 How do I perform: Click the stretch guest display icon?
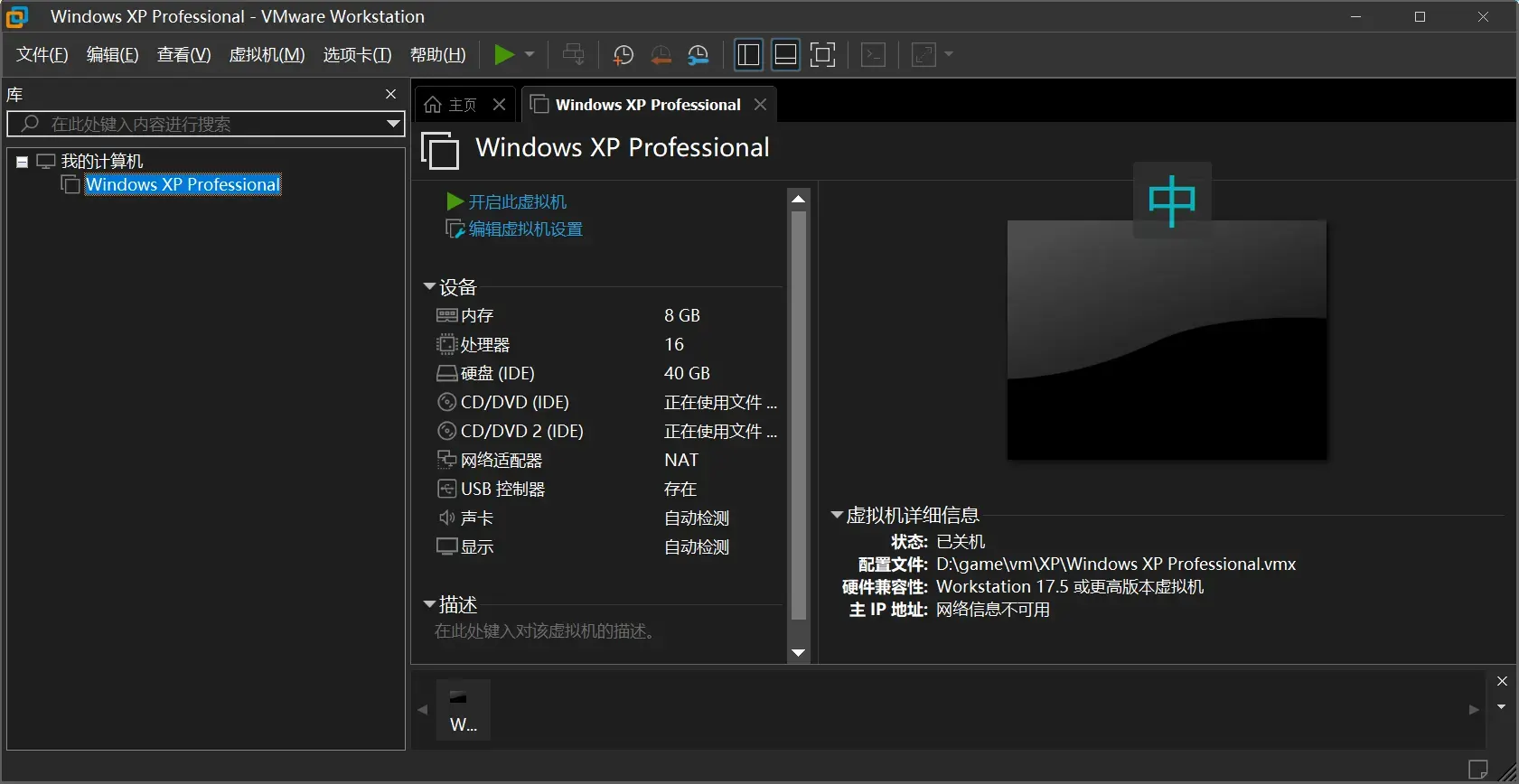(924, 55)
